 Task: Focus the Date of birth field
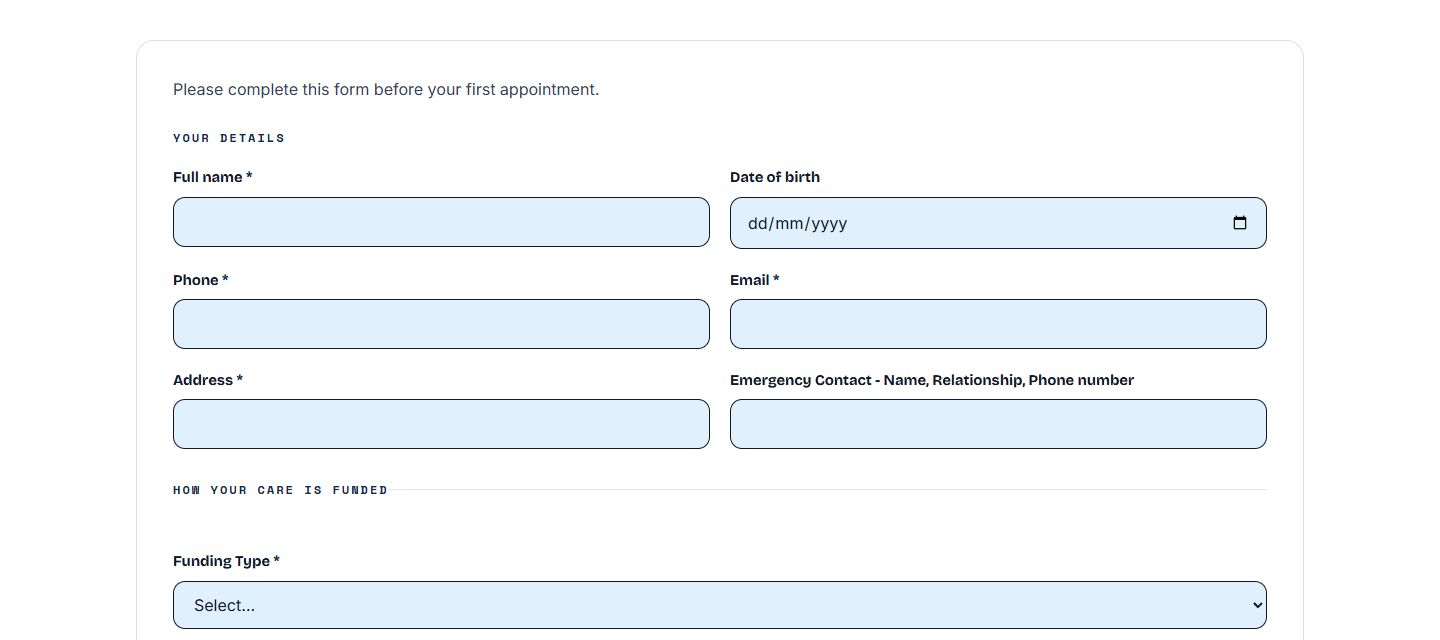pos(998,223)
